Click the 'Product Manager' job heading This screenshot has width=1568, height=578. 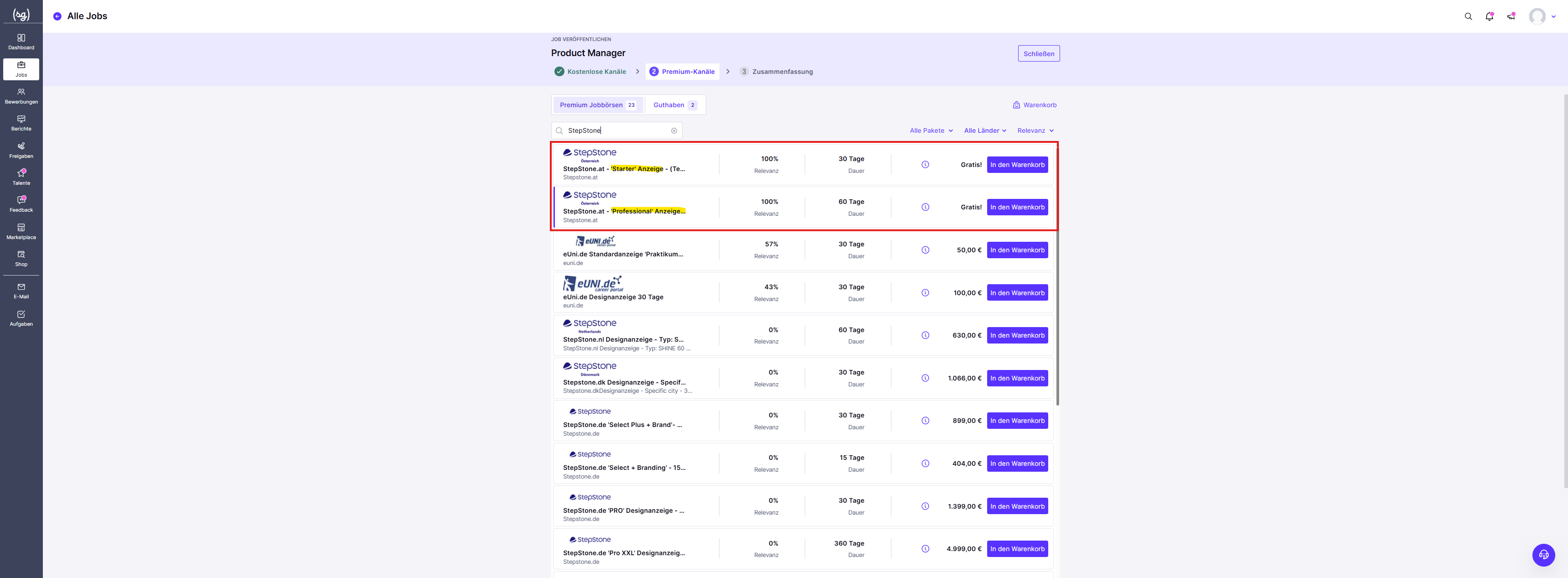coord(588,53)
